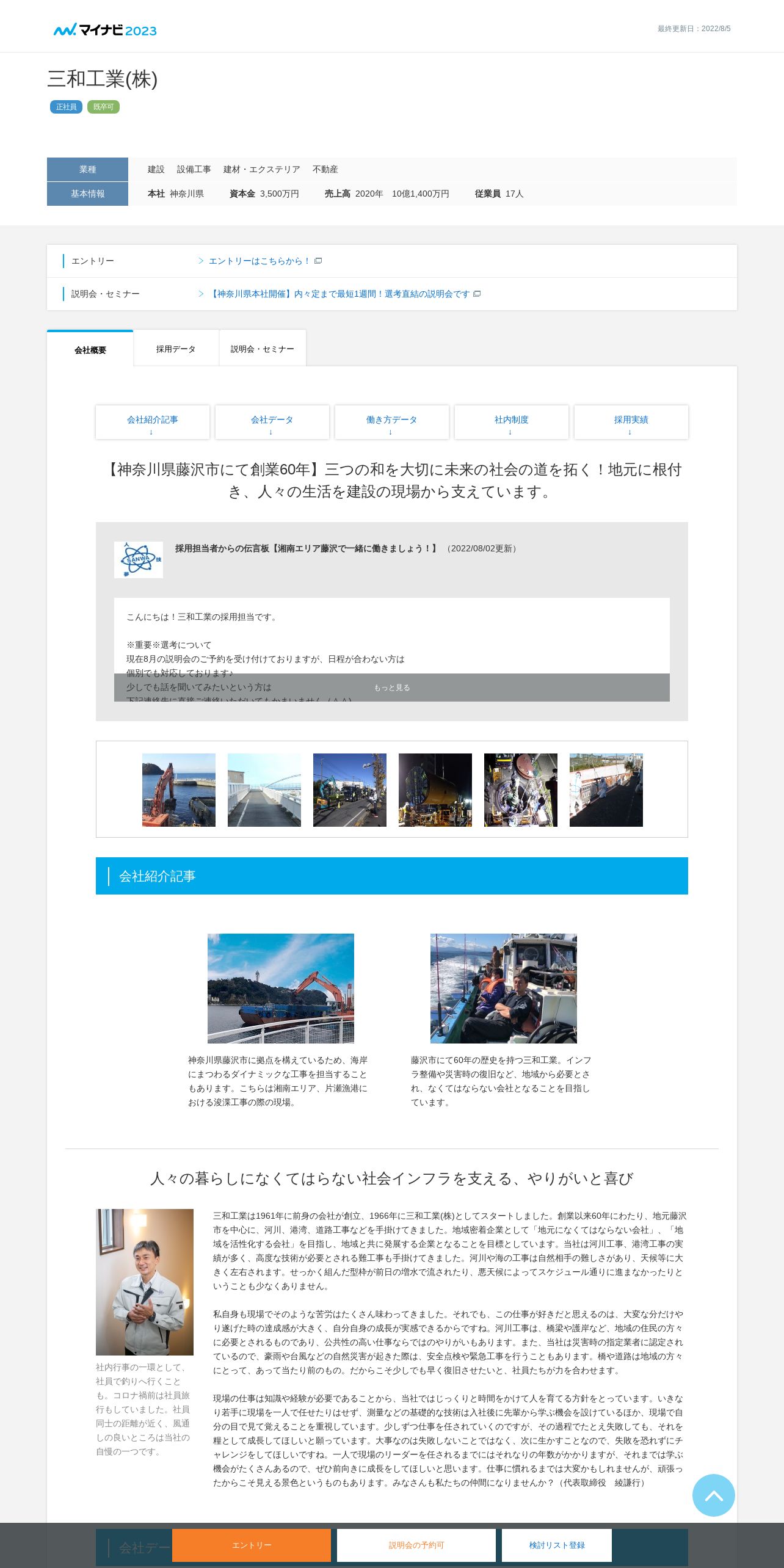
Task: Select the 会社概要 tab
Action: (x=90, y=349)
